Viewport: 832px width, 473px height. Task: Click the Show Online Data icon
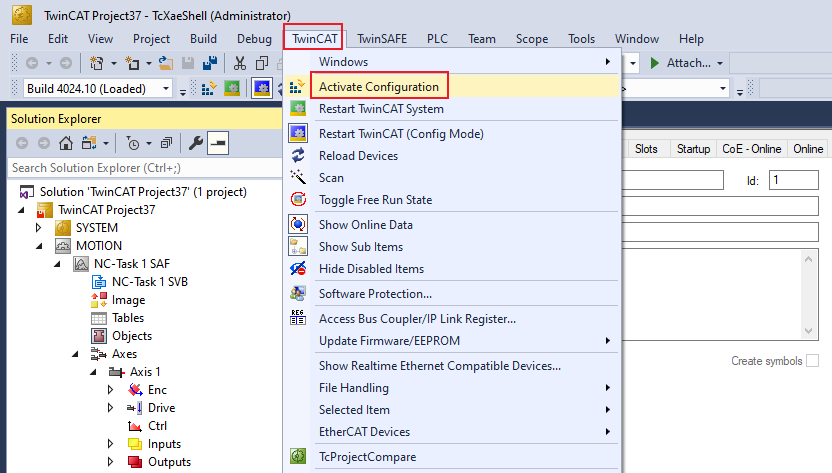(298, 225)
